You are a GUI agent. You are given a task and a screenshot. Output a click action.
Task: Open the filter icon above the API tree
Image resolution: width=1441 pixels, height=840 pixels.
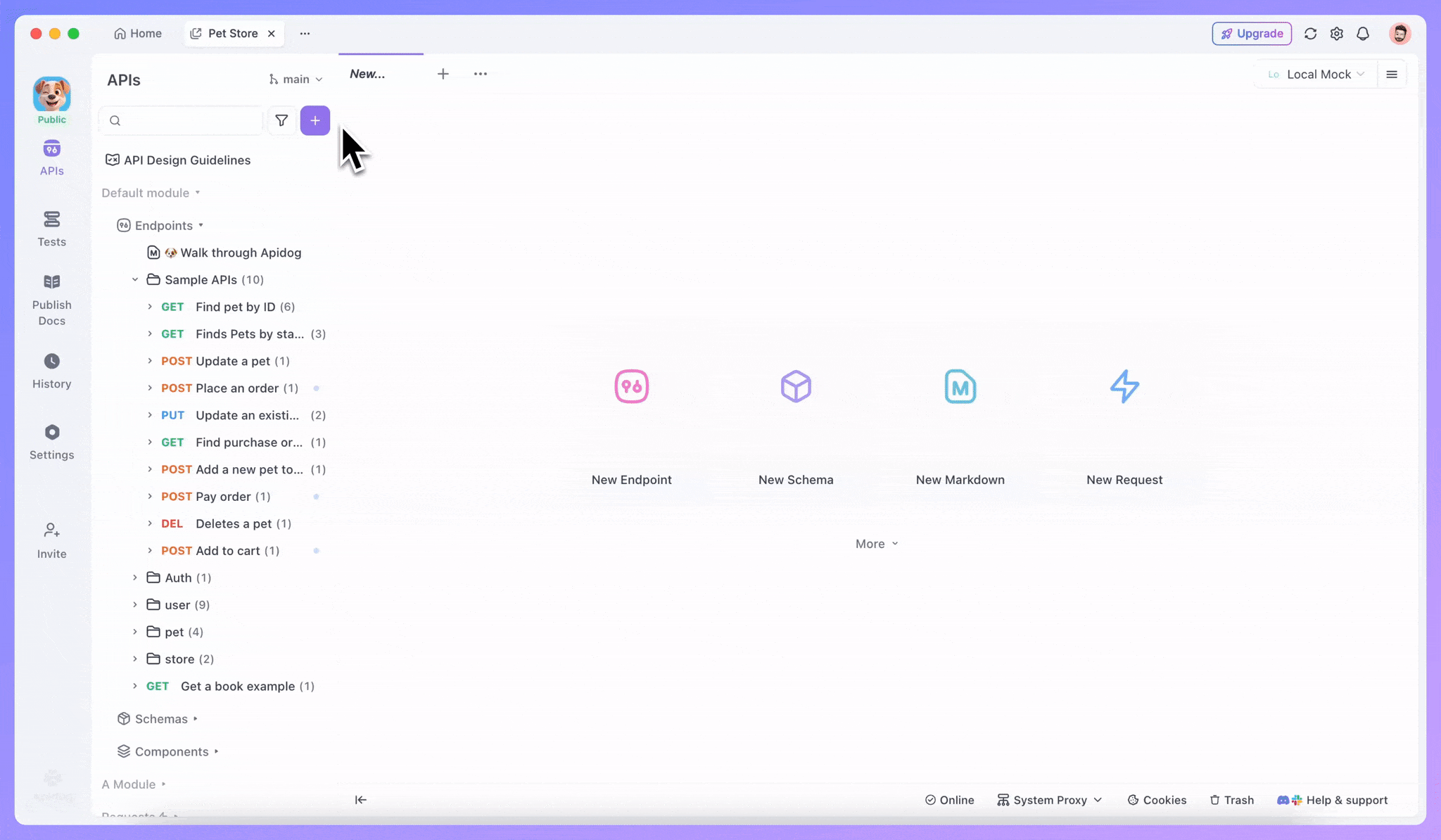[281, 120]
